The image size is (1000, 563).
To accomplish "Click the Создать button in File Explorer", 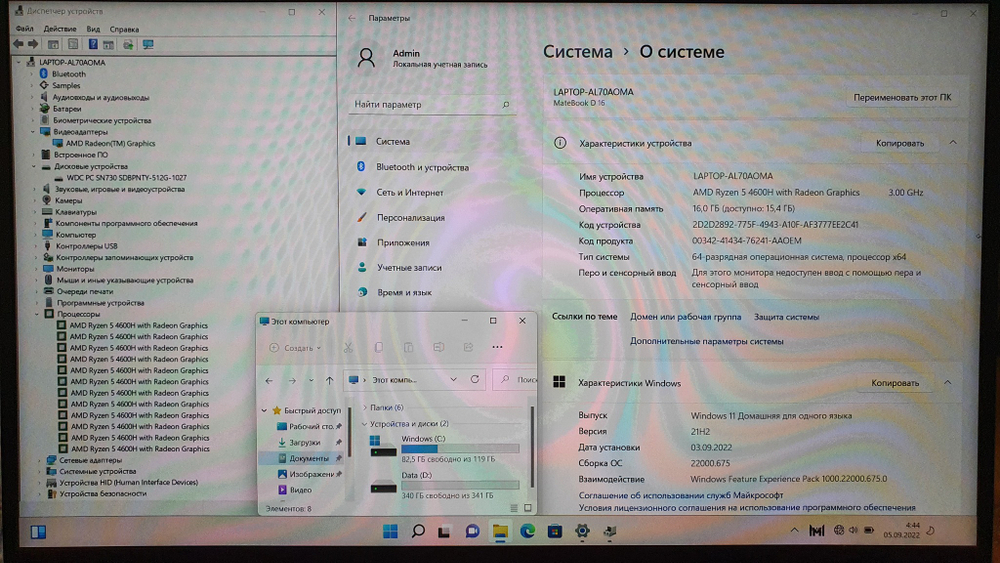I will [295, 348].
